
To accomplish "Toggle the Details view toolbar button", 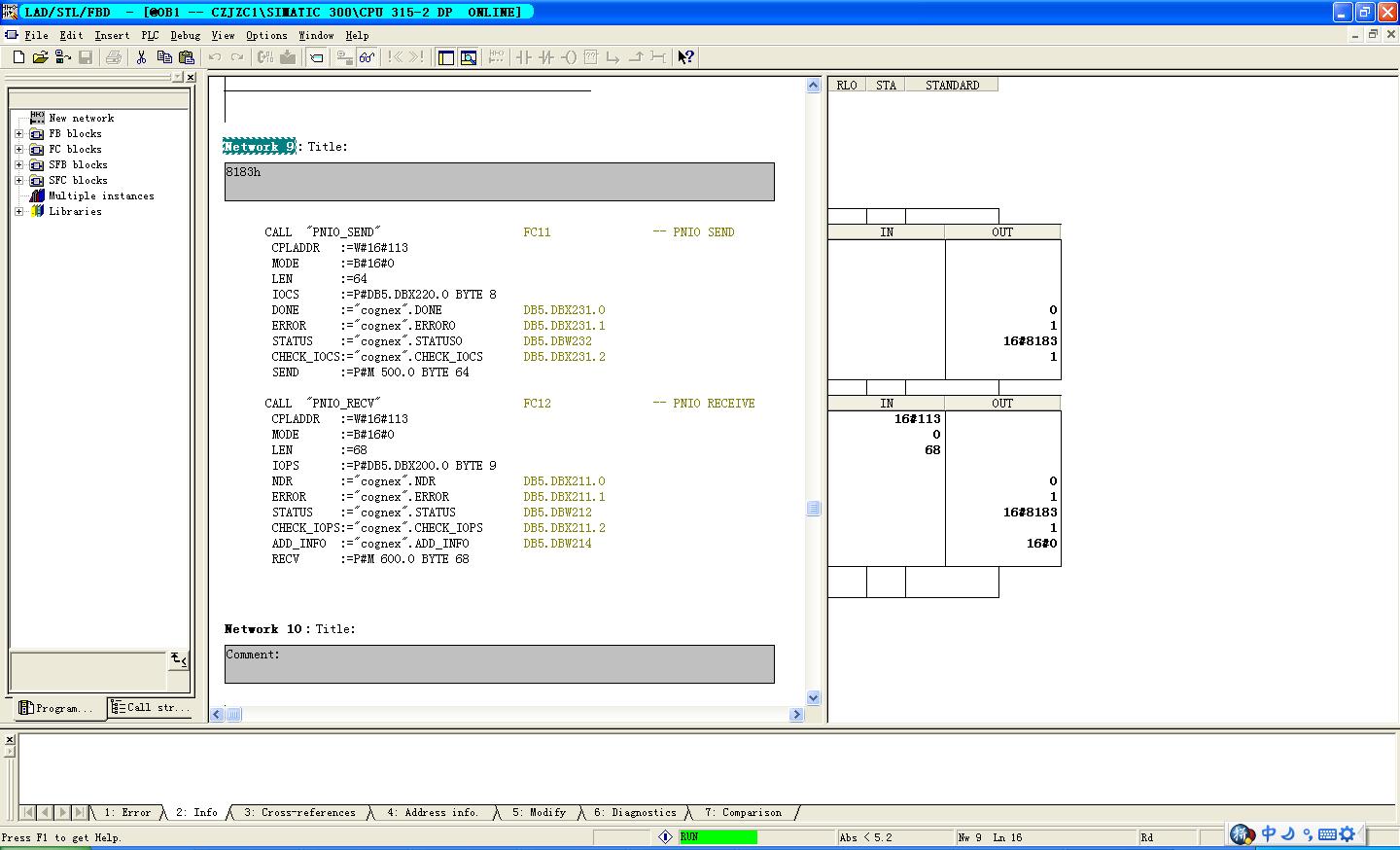I will coord(469,57).
